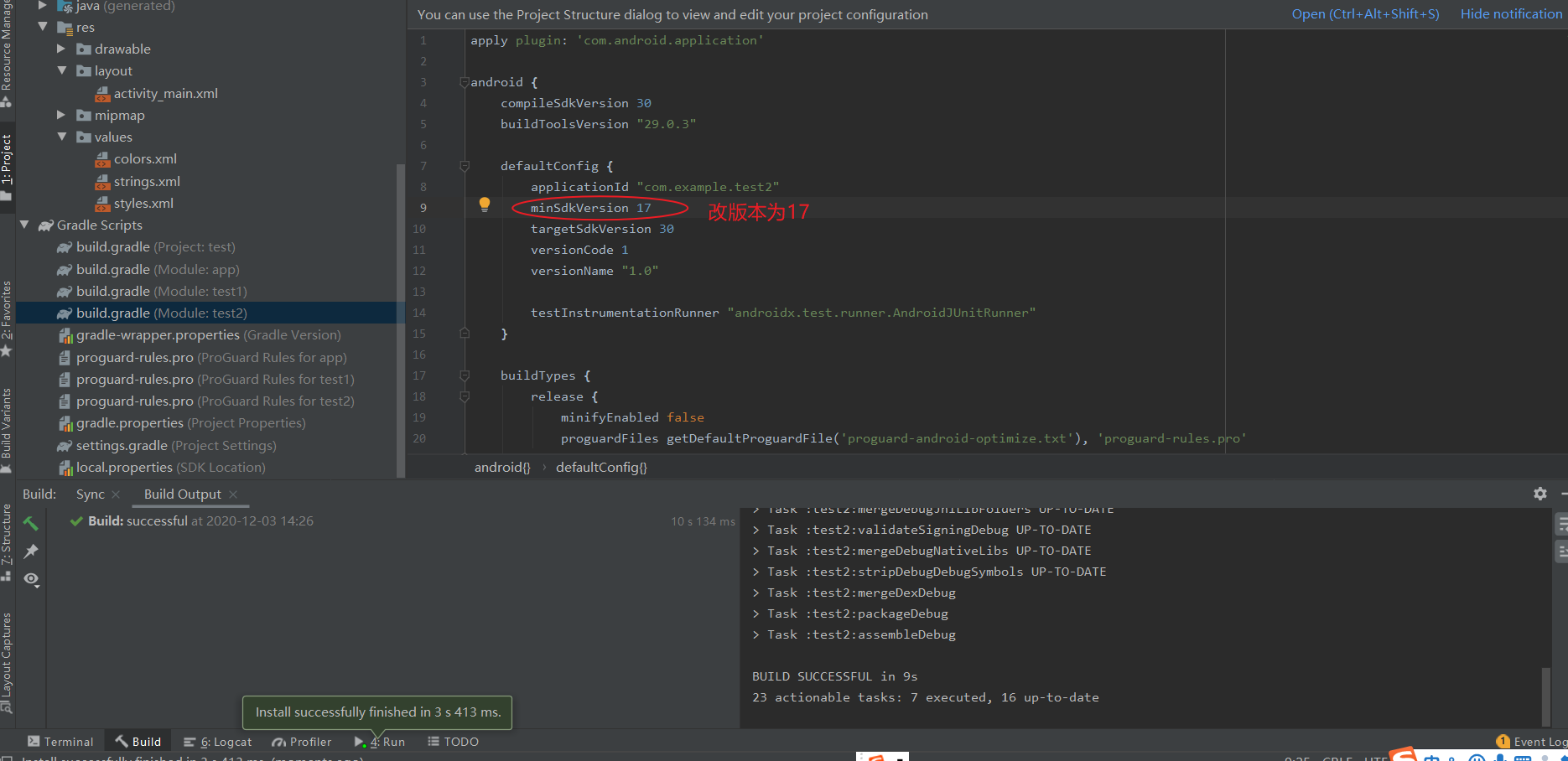Open gradle.properties (Project Properties)
The width and height of the screenshot is (1568, 761).
click(182, 423)
